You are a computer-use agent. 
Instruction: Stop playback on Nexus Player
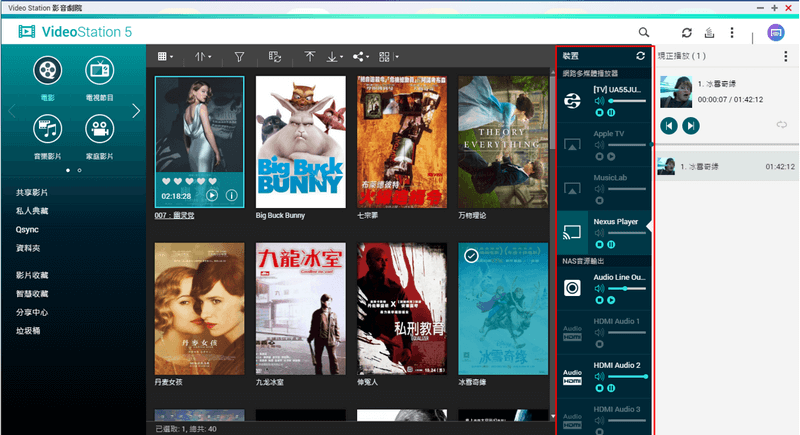pos(599,245)
